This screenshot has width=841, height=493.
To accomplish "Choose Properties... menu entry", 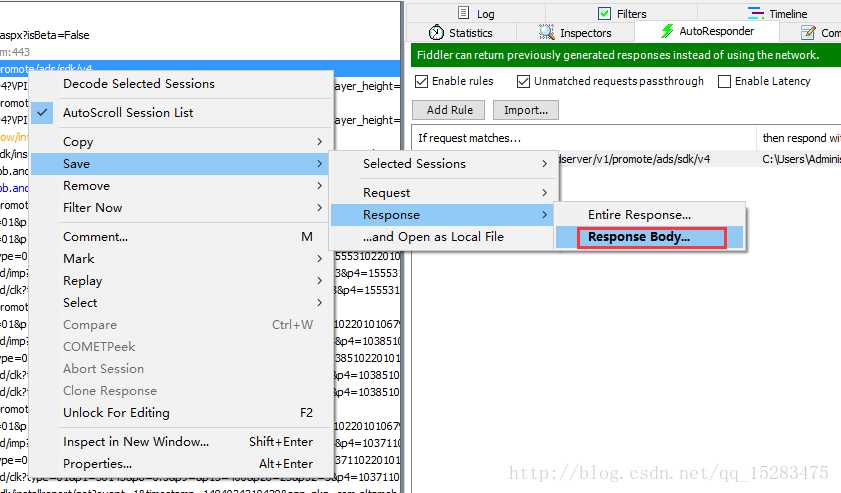I will [x=181, y=463].
